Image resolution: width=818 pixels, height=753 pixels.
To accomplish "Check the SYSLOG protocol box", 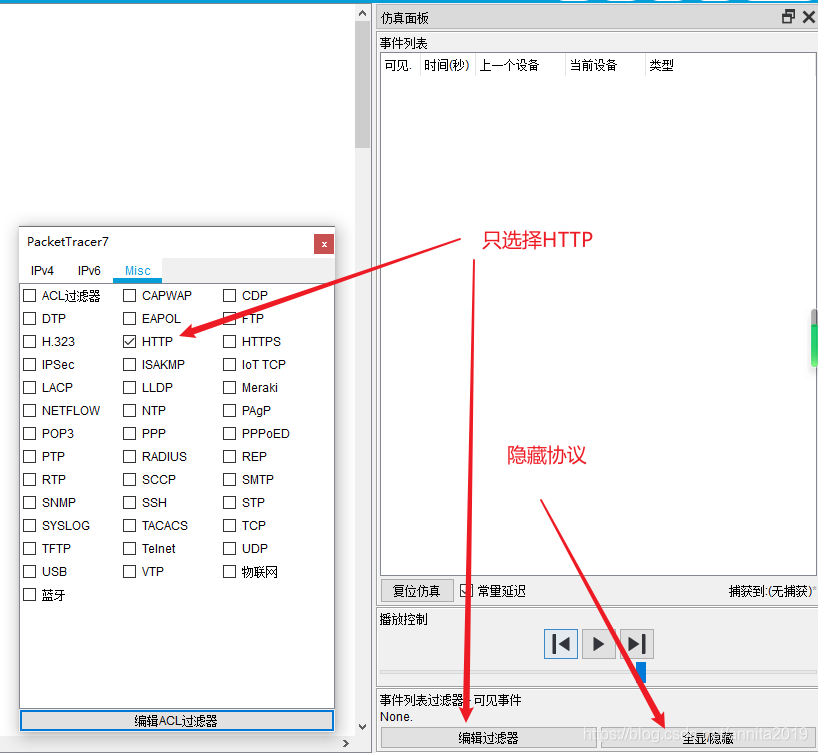I will pos(30,525).
